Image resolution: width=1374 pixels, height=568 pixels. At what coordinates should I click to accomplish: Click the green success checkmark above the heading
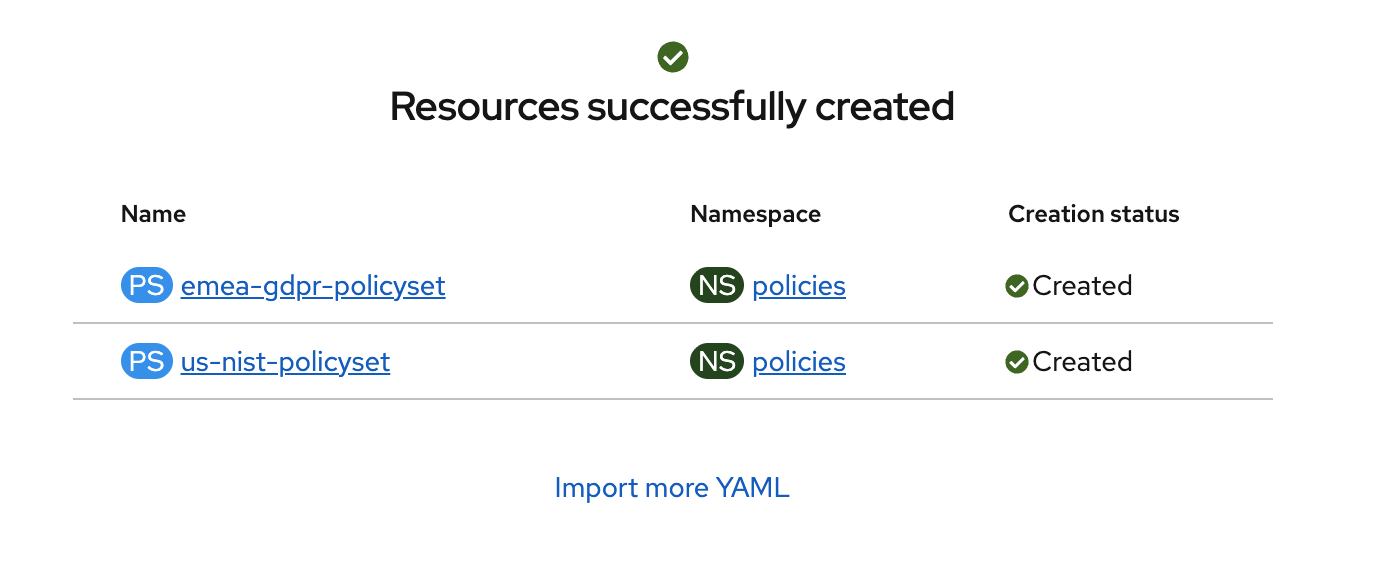coord(673,57)
